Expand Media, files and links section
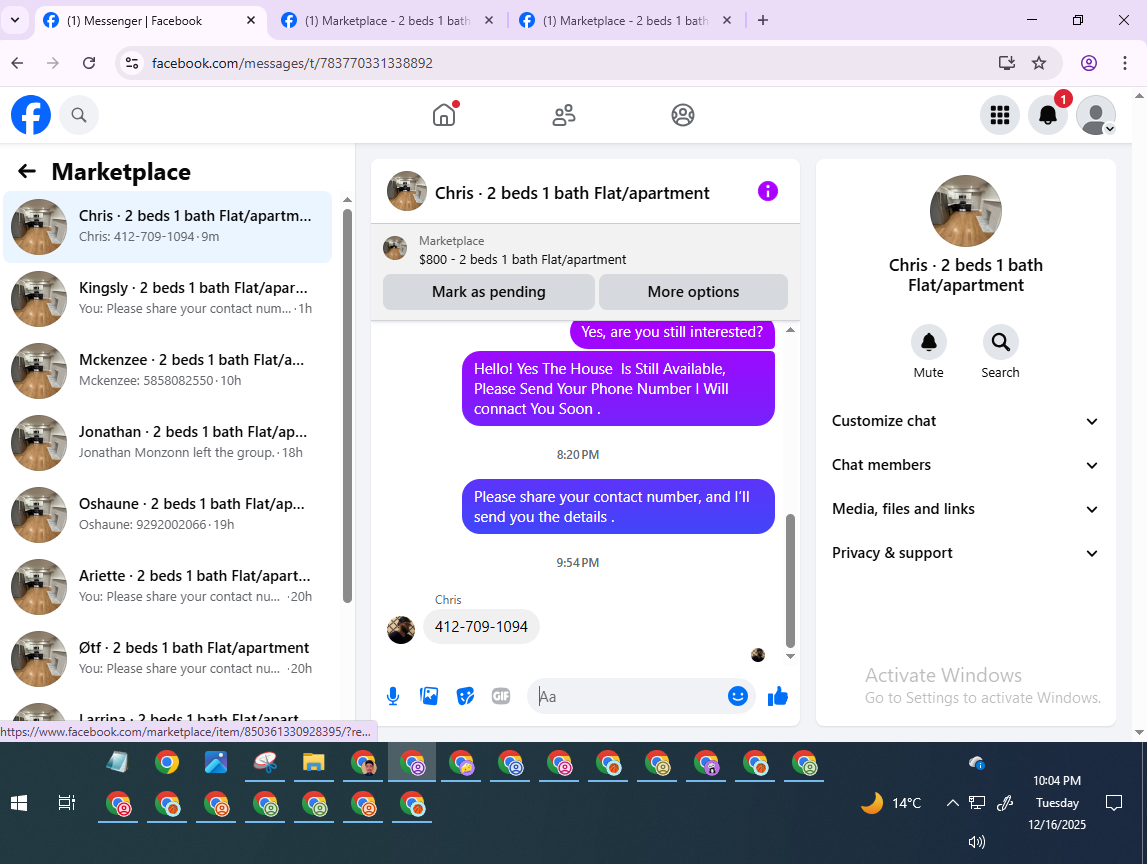Screen dimensions: 1147x864 coord(966,509)
